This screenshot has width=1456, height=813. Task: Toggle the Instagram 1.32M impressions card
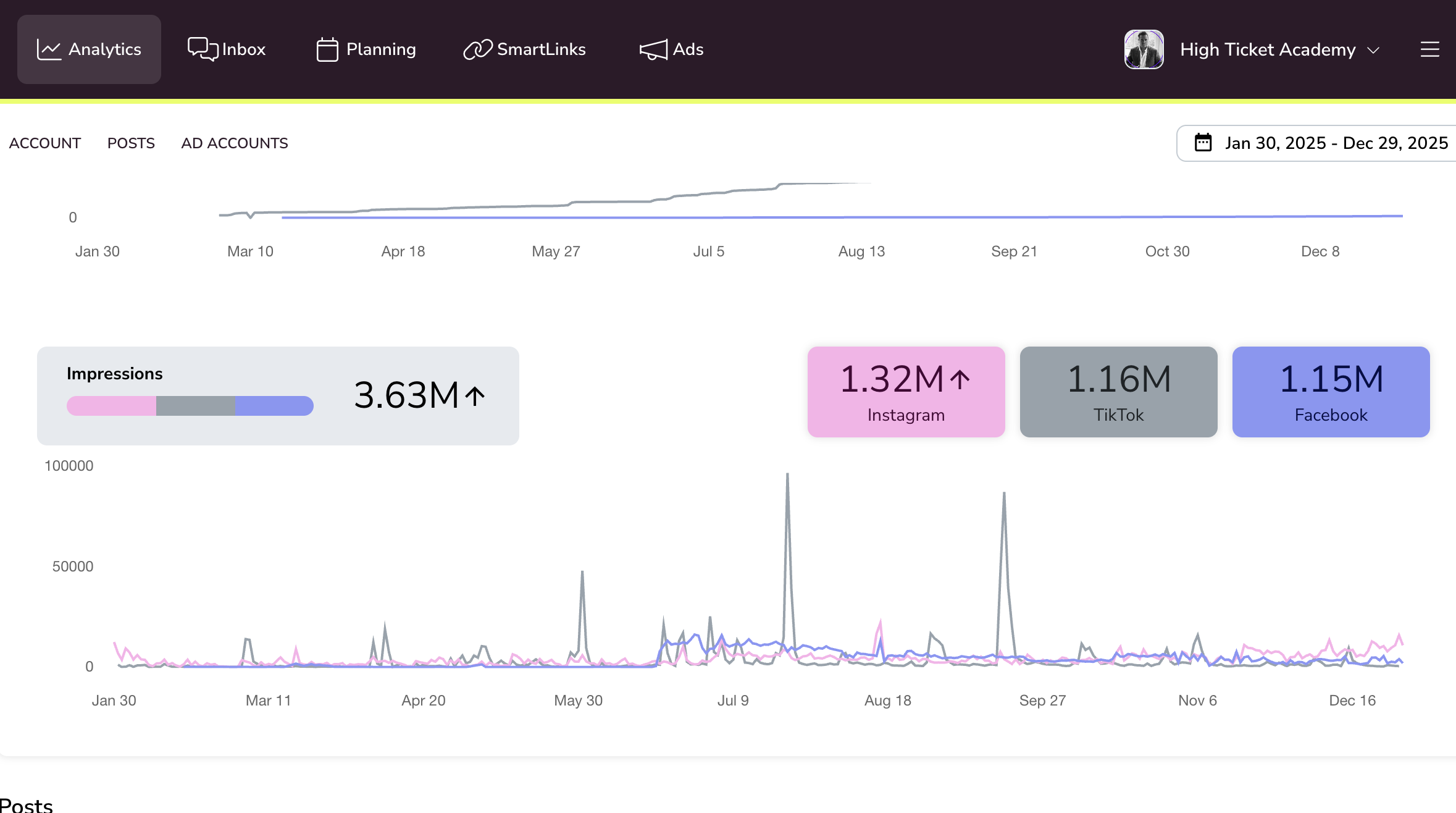(x=906, y=392)
